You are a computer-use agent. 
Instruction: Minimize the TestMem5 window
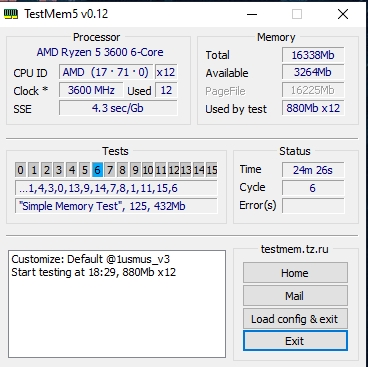tap(252, 14)
